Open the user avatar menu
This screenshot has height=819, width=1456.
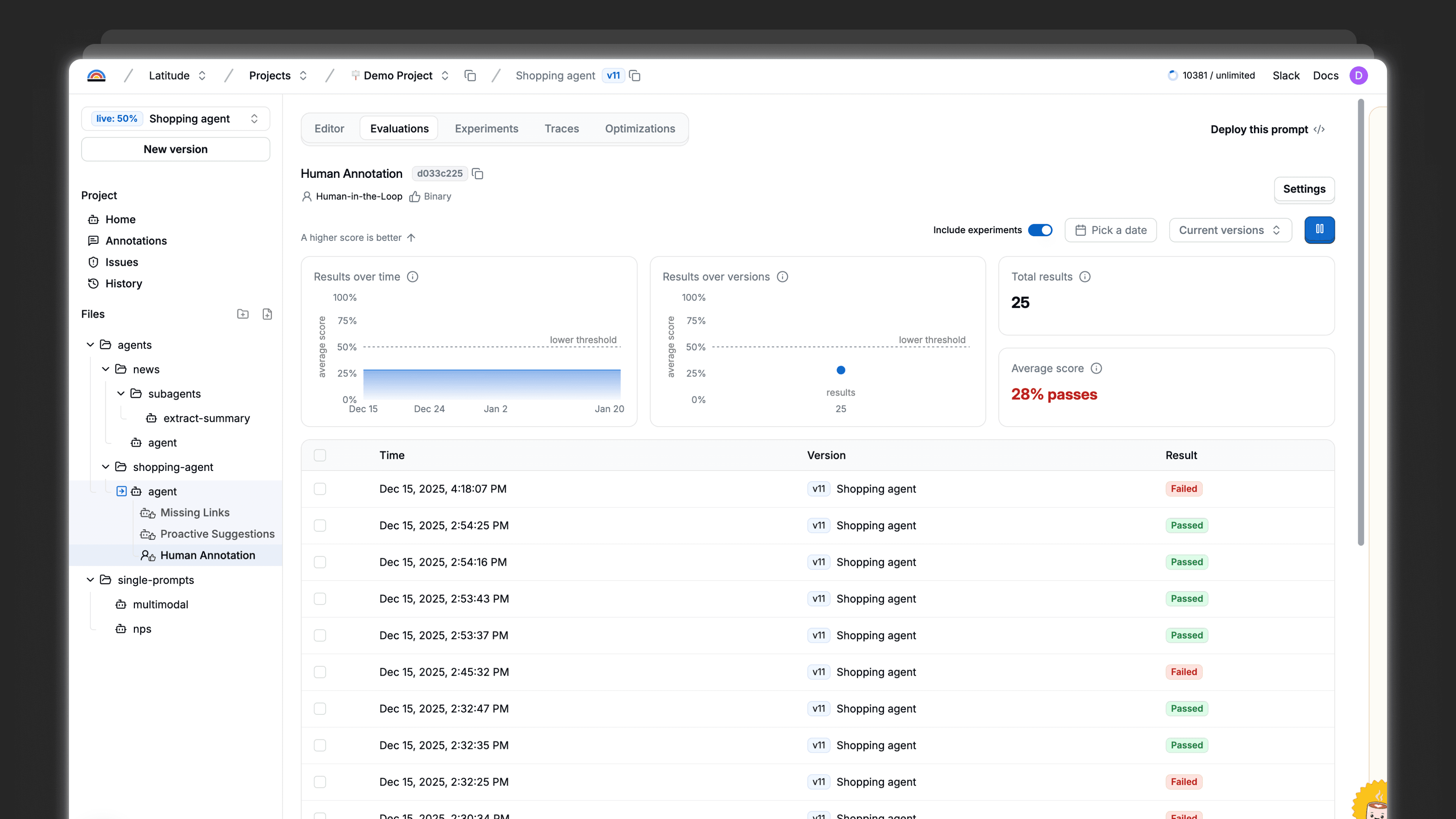tap(1359, 76)
